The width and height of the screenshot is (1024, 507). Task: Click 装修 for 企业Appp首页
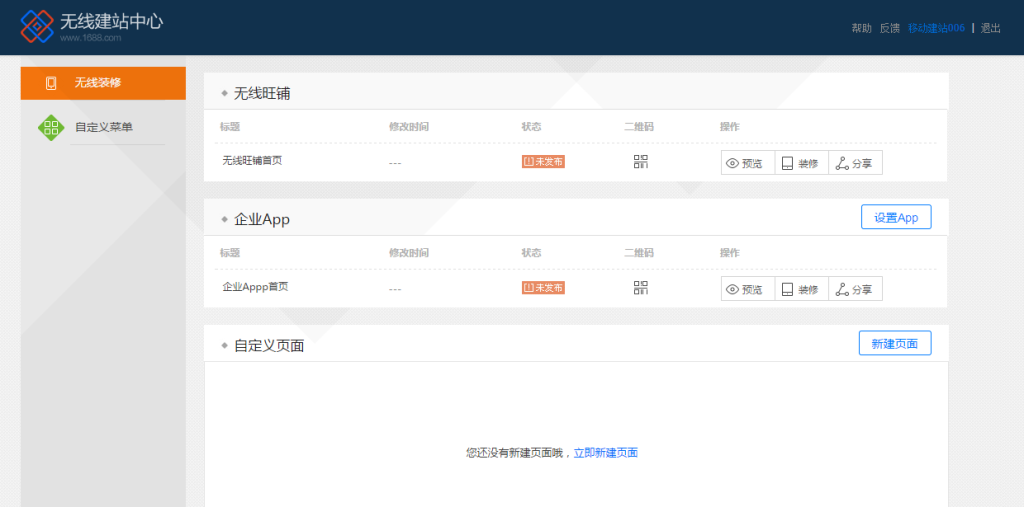coord(801,289)
